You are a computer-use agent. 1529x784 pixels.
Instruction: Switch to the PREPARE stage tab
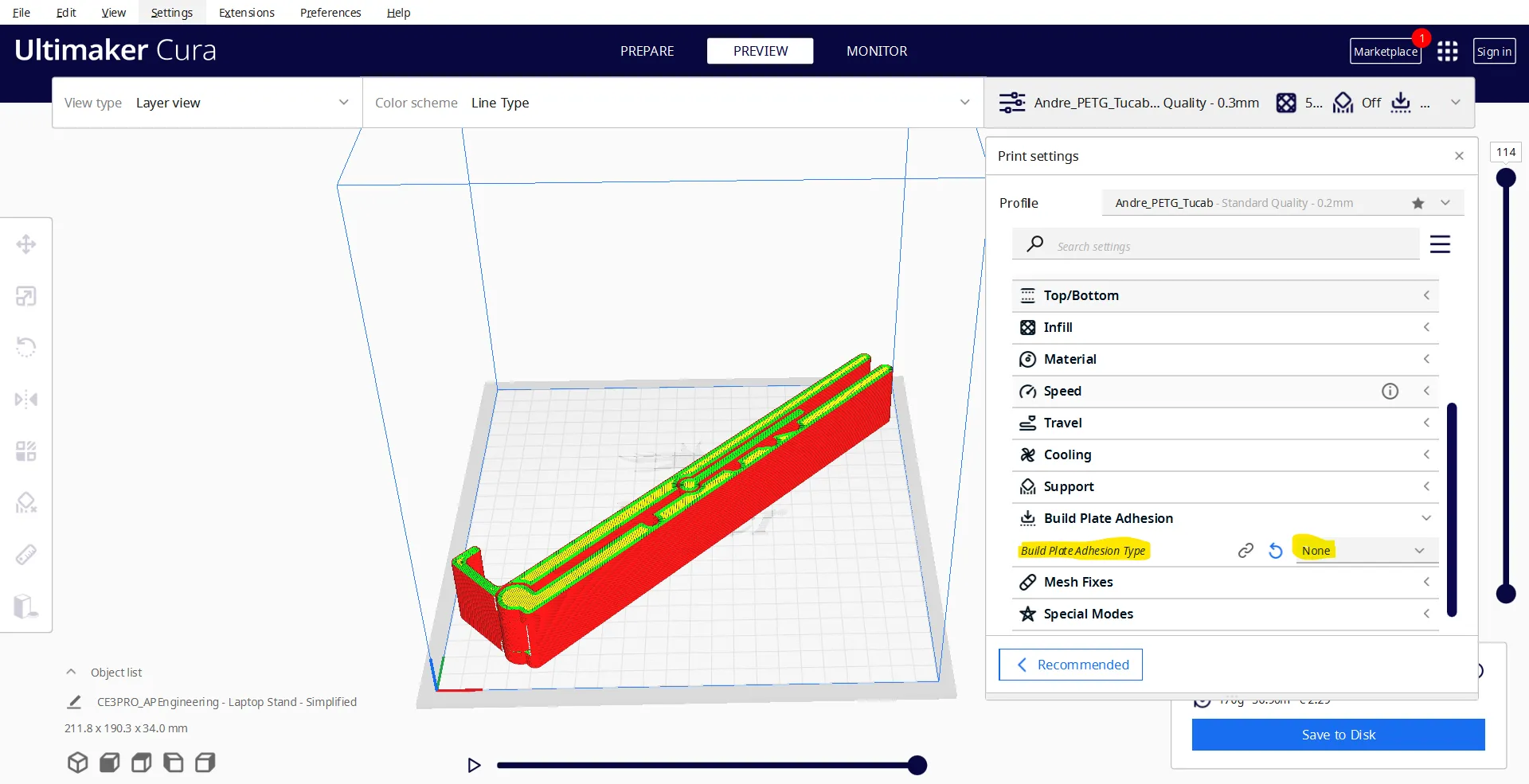(x=647, y=51)
